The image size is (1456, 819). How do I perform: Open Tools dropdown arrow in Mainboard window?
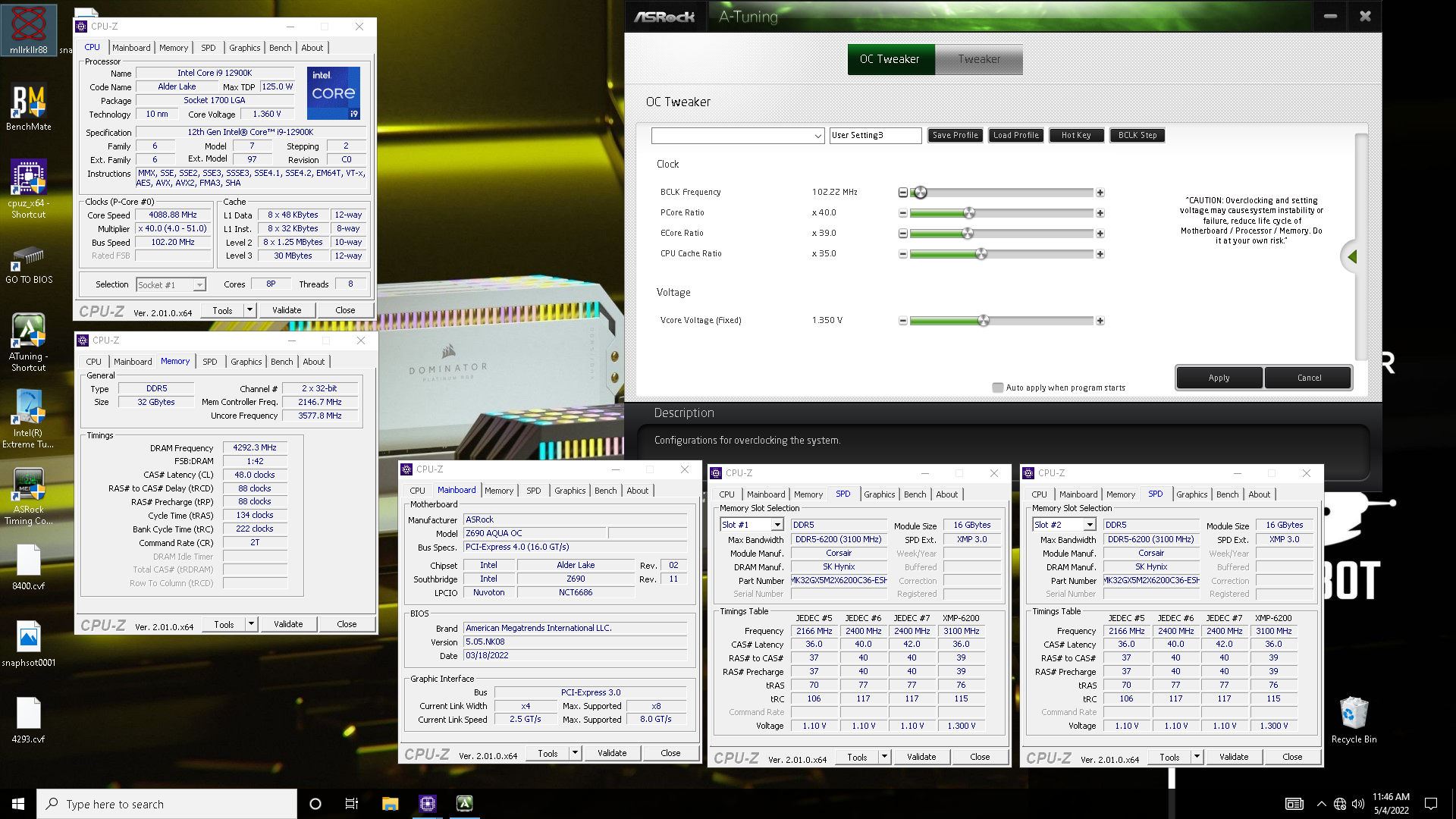(x=575, y=753)
